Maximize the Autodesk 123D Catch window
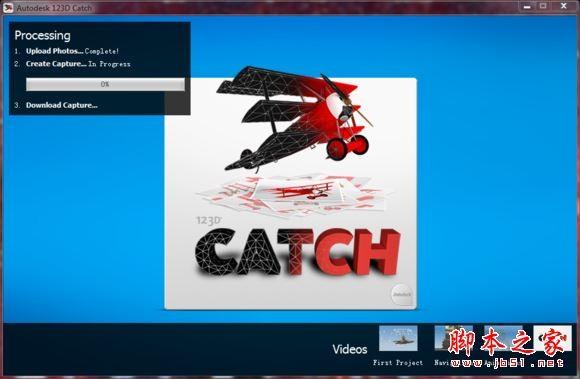 point(543,6)
